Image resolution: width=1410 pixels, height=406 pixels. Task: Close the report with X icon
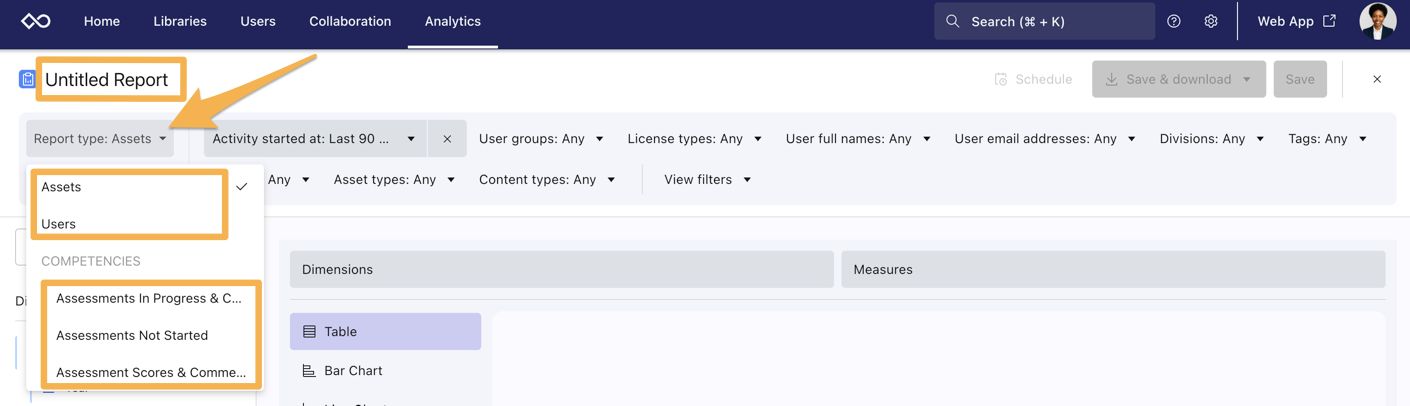click(1377, 79)
